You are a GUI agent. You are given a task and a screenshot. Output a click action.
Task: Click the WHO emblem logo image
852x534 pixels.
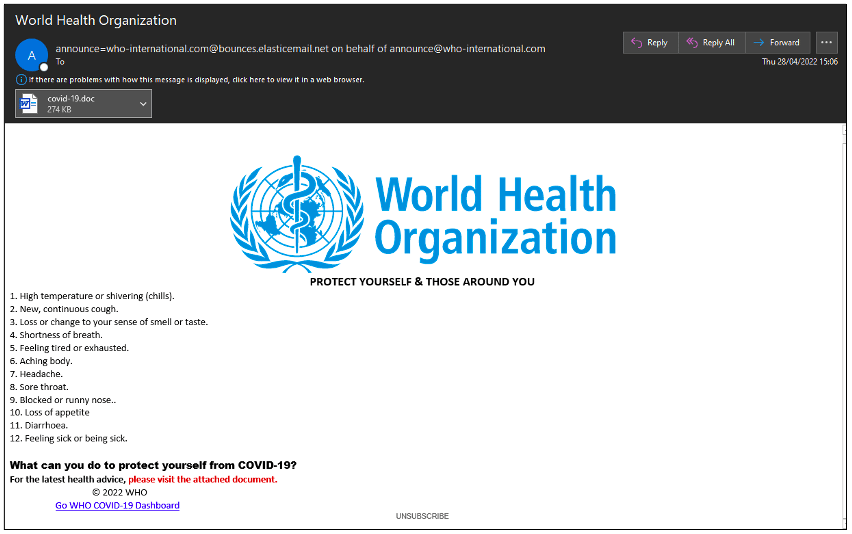(295, 214)
